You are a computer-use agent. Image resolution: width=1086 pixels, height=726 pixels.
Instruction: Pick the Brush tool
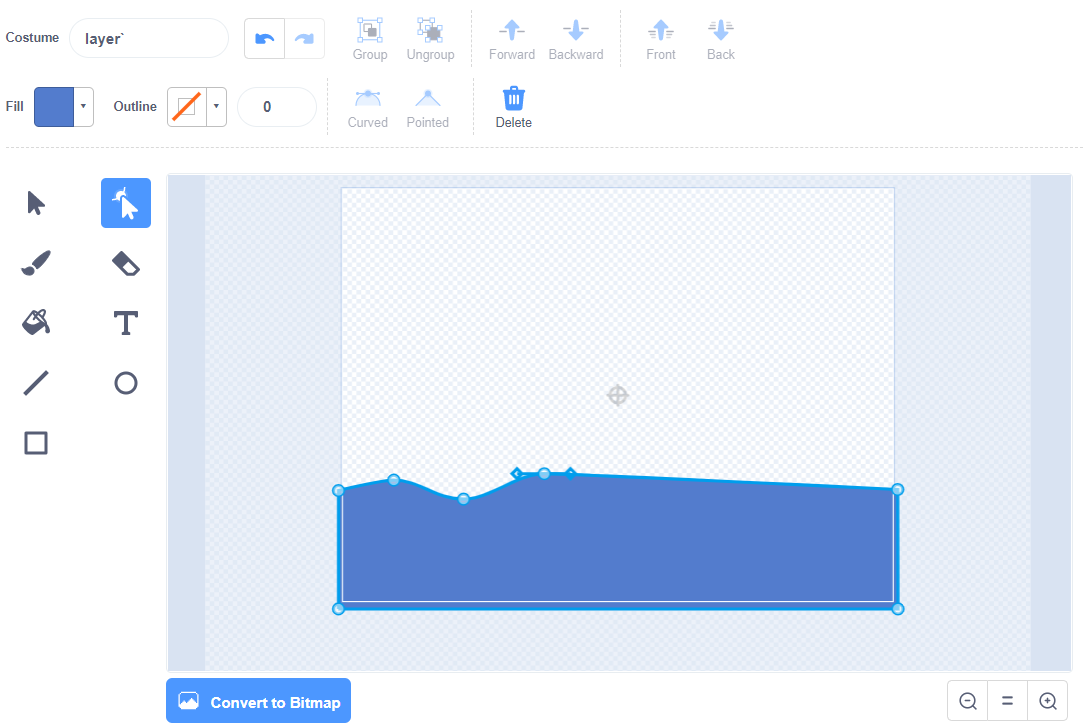[x=36, y=263]
